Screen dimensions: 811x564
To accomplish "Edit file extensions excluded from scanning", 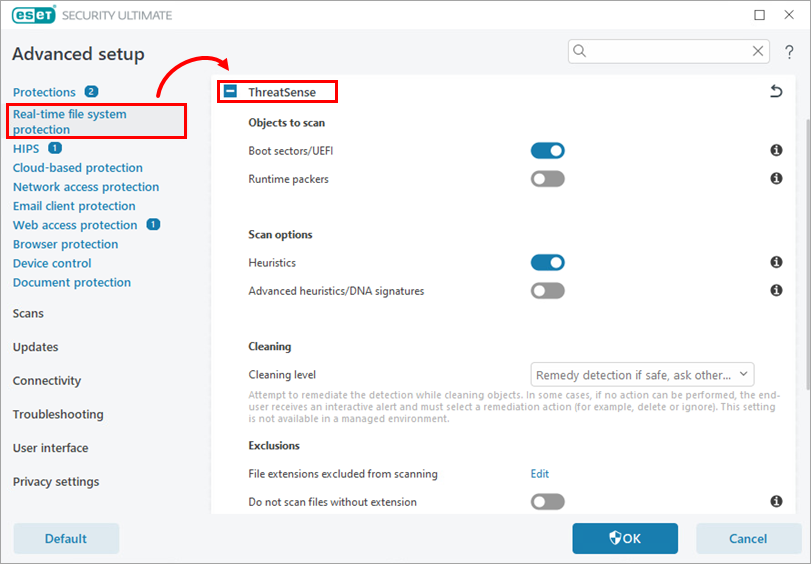I will click(x=539, y=473).
